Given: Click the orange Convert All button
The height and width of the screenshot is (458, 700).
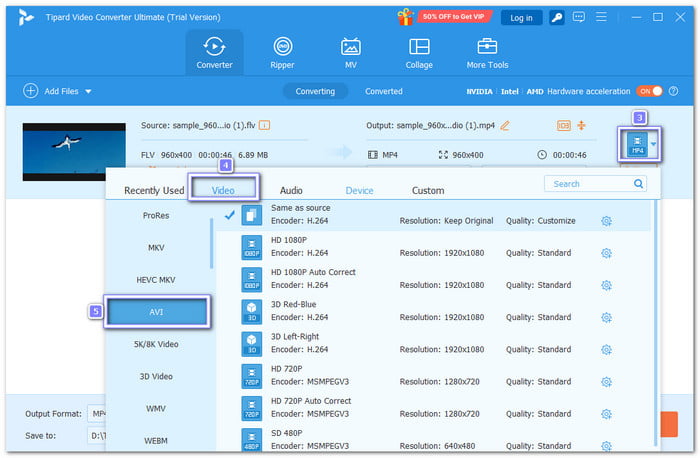Looking at the screenshot, I should point(669,424).
